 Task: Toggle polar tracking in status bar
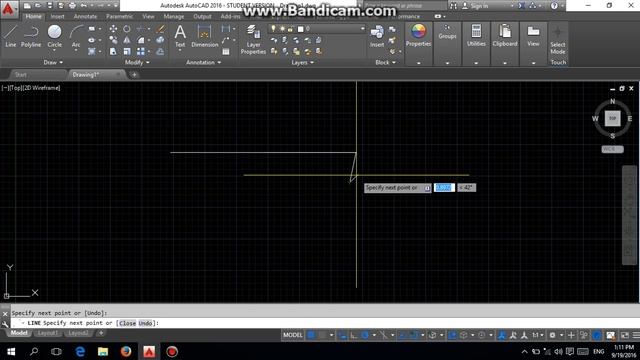point(365,335)
